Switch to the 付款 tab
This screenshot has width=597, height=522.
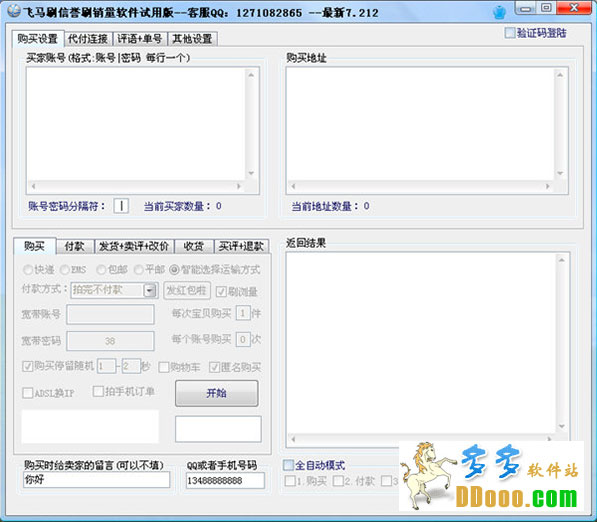pos(75,246)
